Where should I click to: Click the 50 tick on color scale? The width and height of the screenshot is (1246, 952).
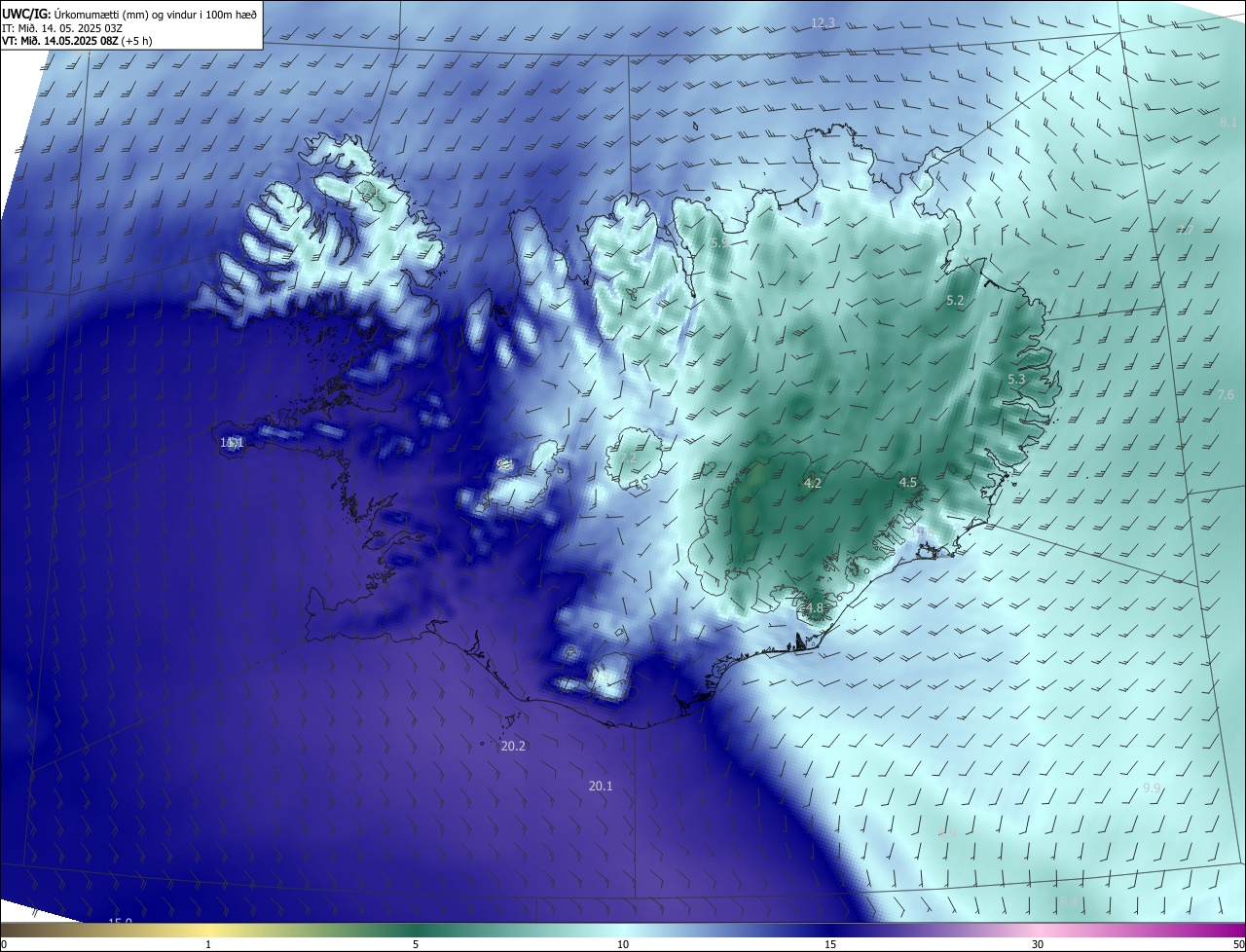tap(1238, 944)
